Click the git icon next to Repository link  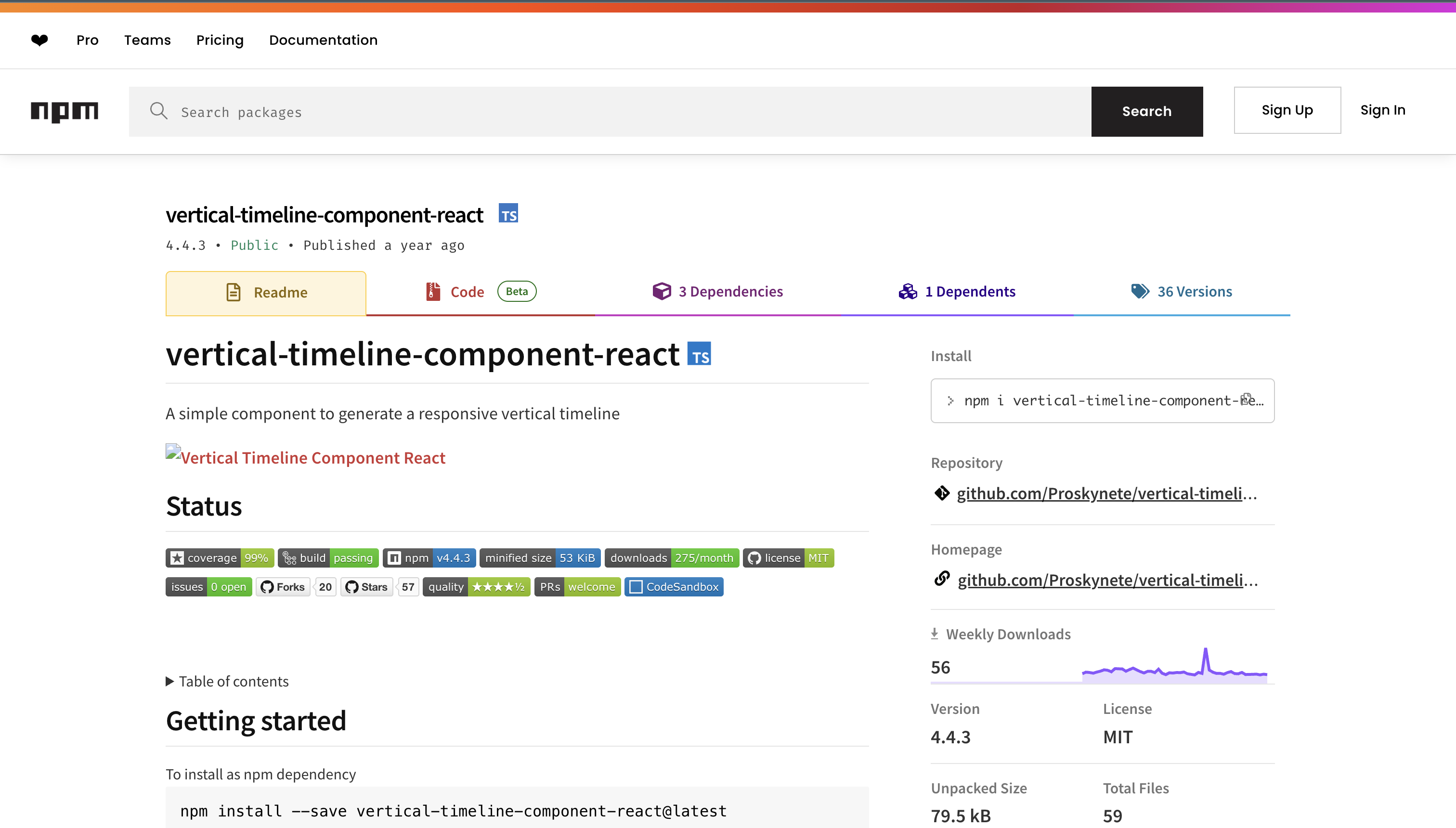(x=942, y=493)
